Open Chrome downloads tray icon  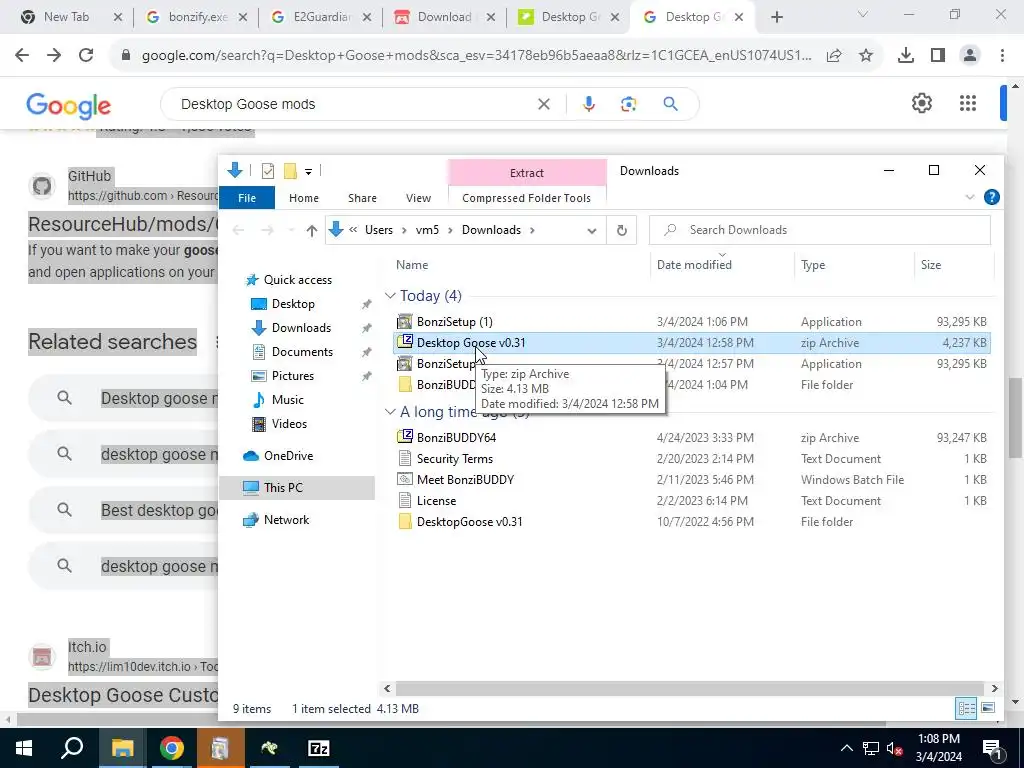906,56
